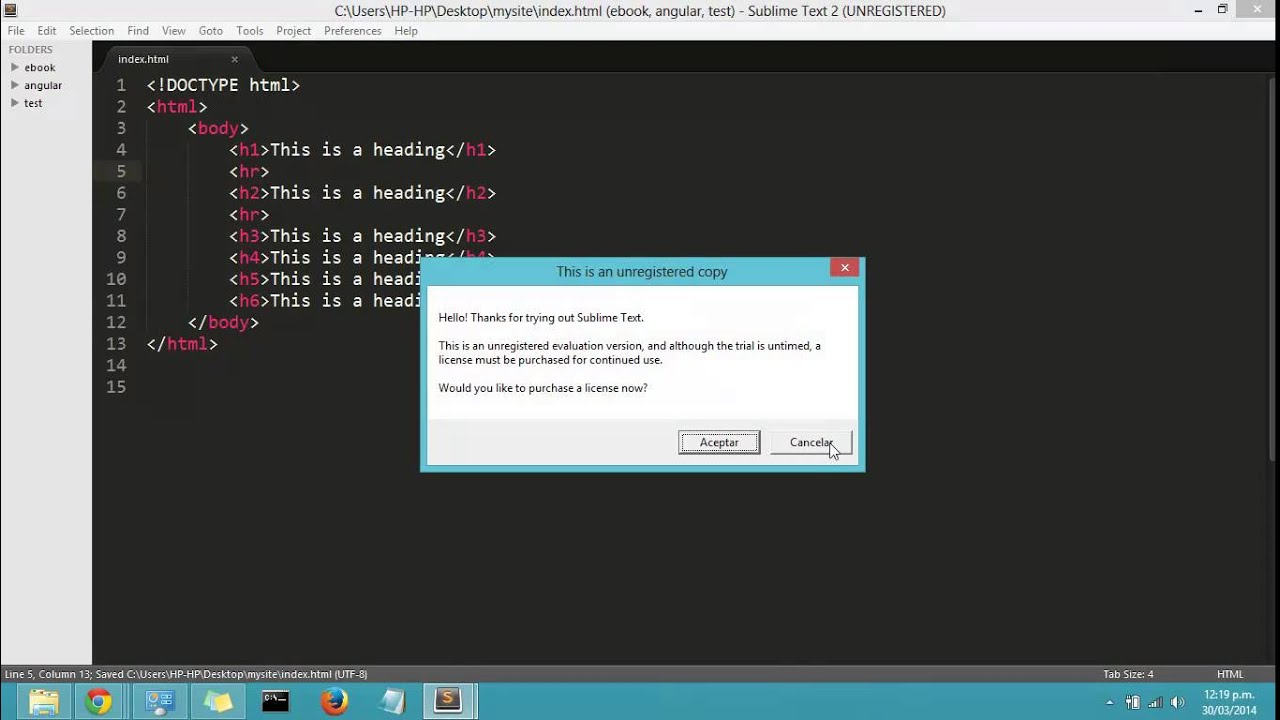Open the HTML syntax selector in status bar

point(1230,674)
